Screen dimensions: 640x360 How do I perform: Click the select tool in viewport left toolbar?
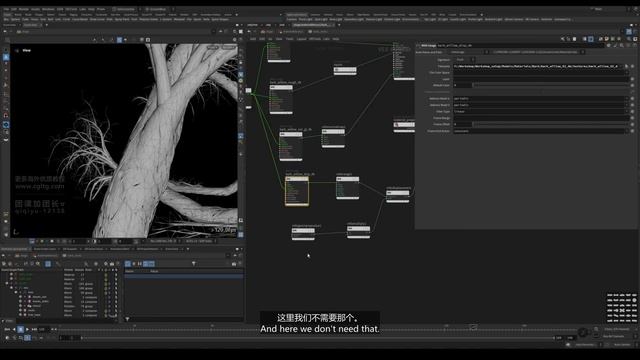pos(6,57)
